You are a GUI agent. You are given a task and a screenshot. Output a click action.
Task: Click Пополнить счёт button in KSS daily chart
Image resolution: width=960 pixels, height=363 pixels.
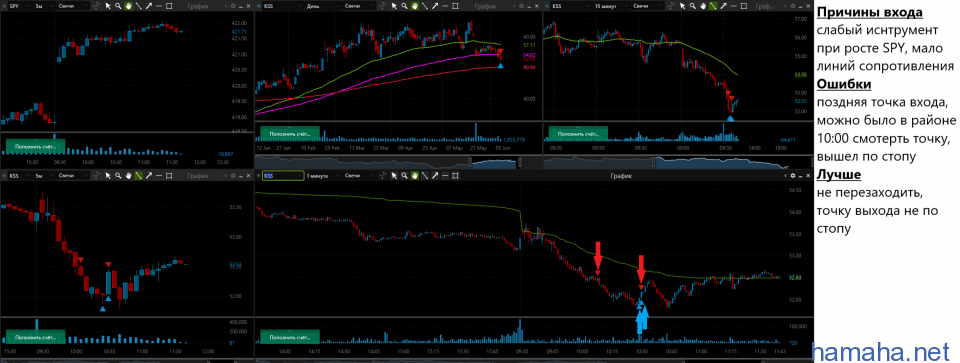290,133
